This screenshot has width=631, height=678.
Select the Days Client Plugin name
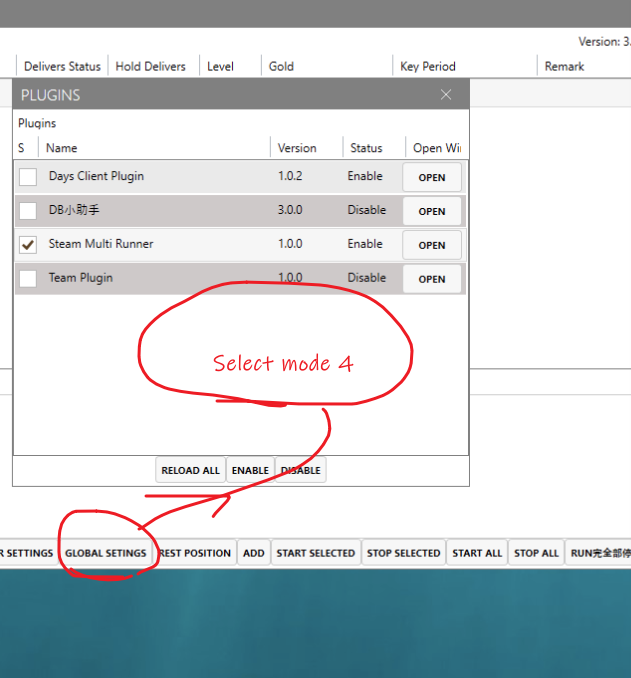pyautogui.click(x=96, y=176)
